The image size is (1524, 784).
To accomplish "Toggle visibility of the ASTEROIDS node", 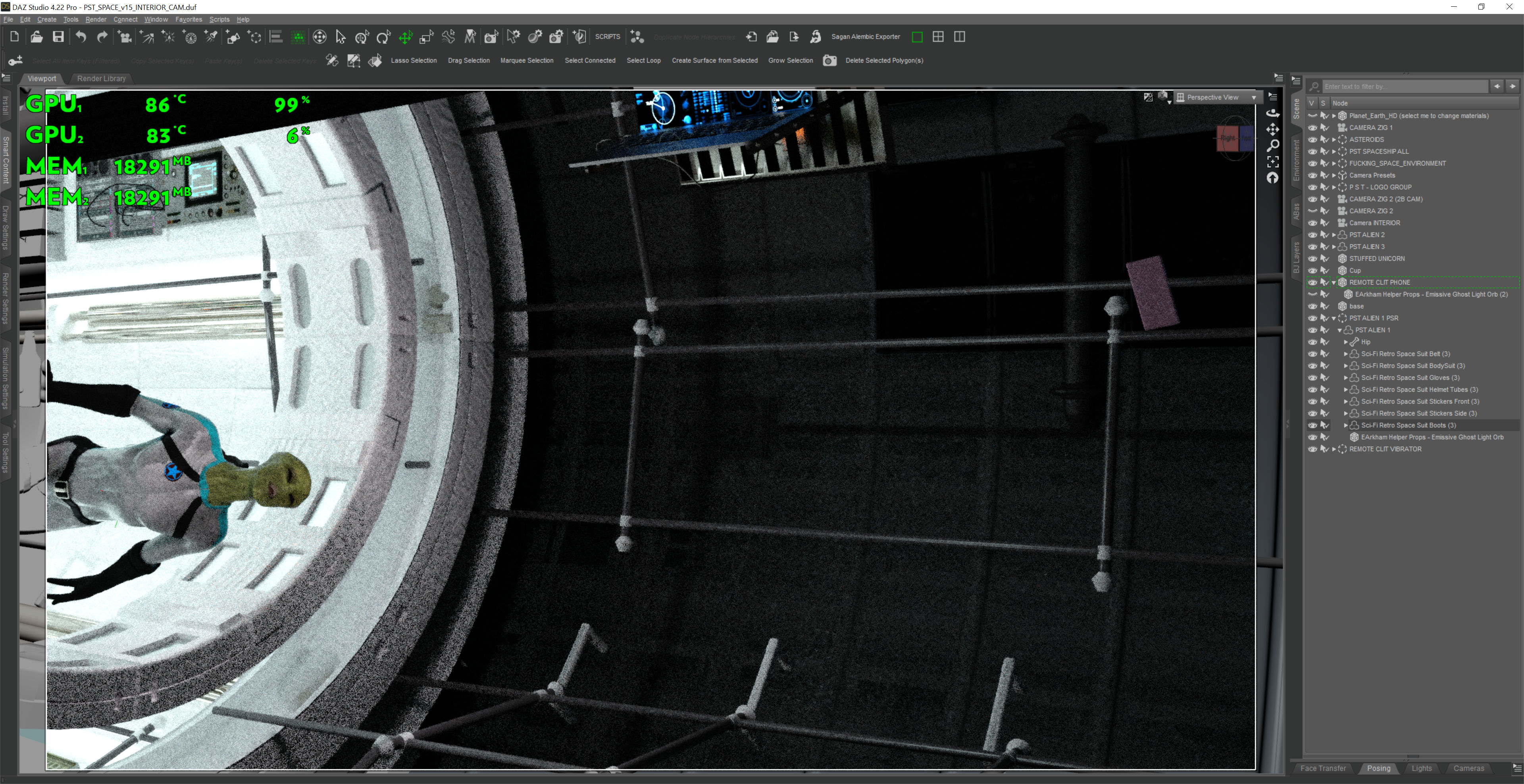I will point(1312,140).
